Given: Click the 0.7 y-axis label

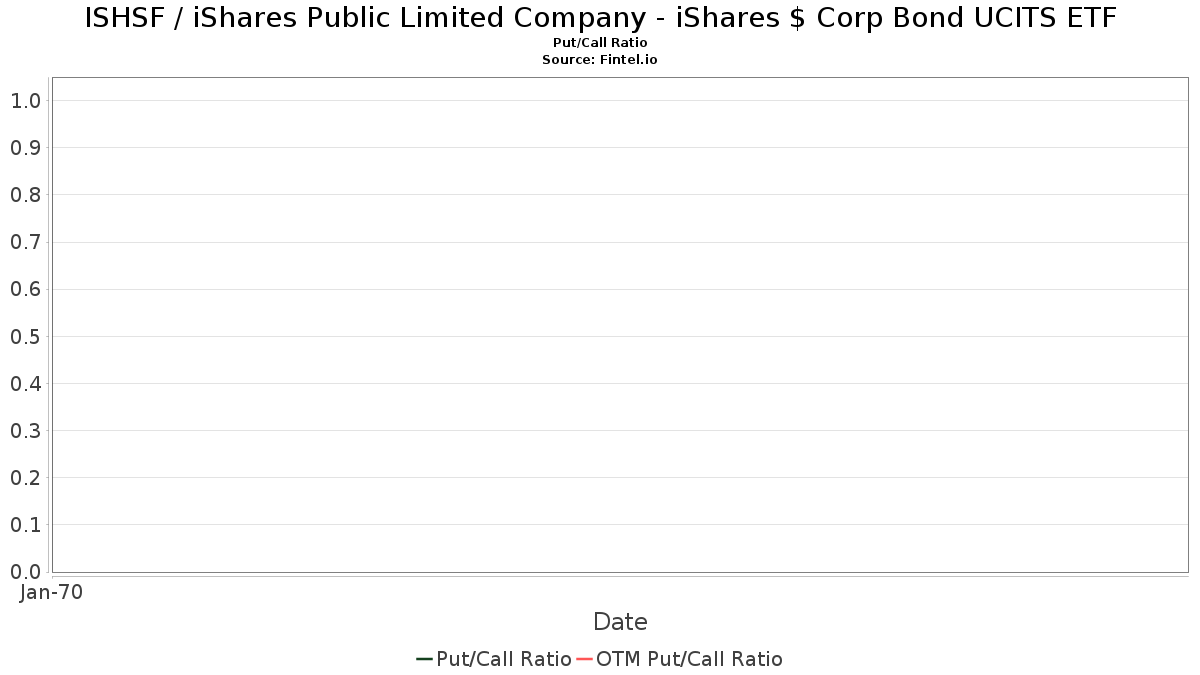Looking at the screenshot, I should (25, 242).
